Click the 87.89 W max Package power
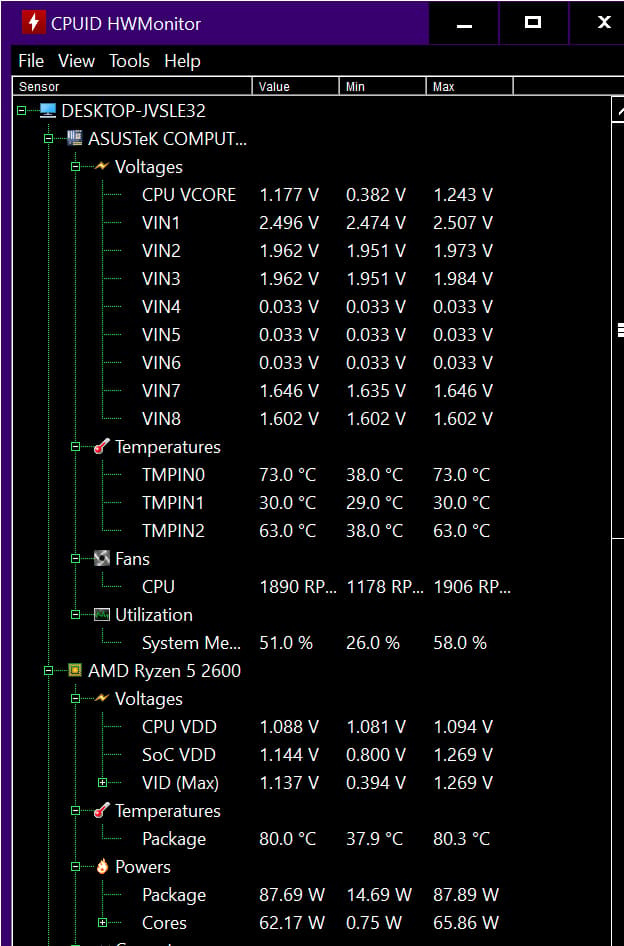The height and width of the screenshot is (946, 624). click(x=466, y=895)
